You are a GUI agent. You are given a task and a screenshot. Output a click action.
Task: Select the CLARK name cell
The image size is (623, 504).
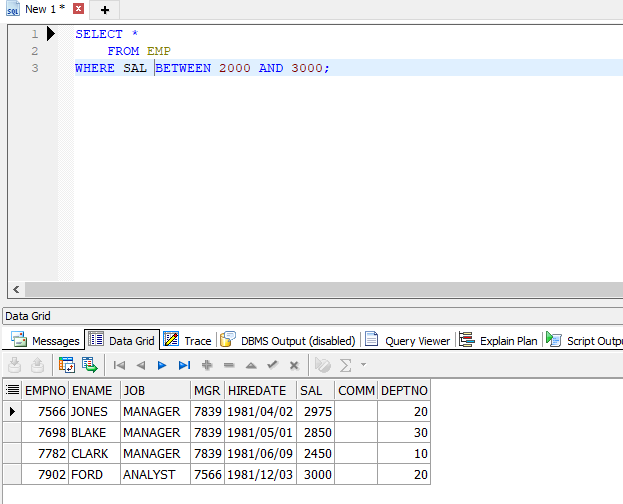pyautogui.click(x=94, y=454)
